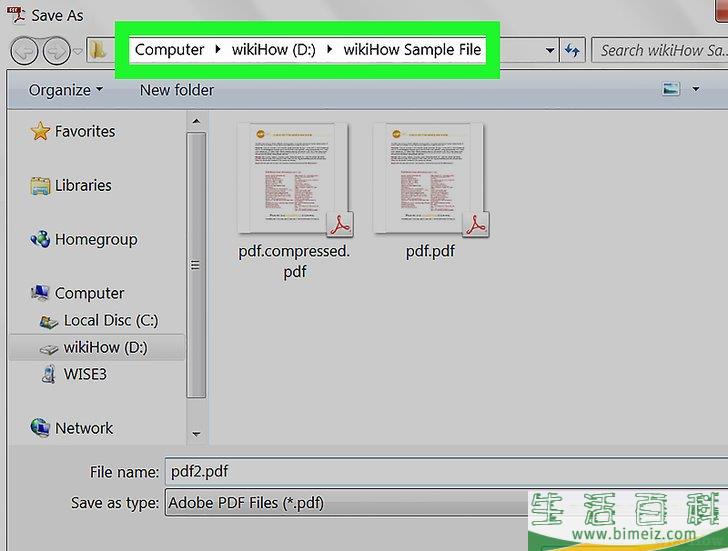Click the Libraries folder icon
Viewport: 728px width, 551px height.
tap(40, 186)
